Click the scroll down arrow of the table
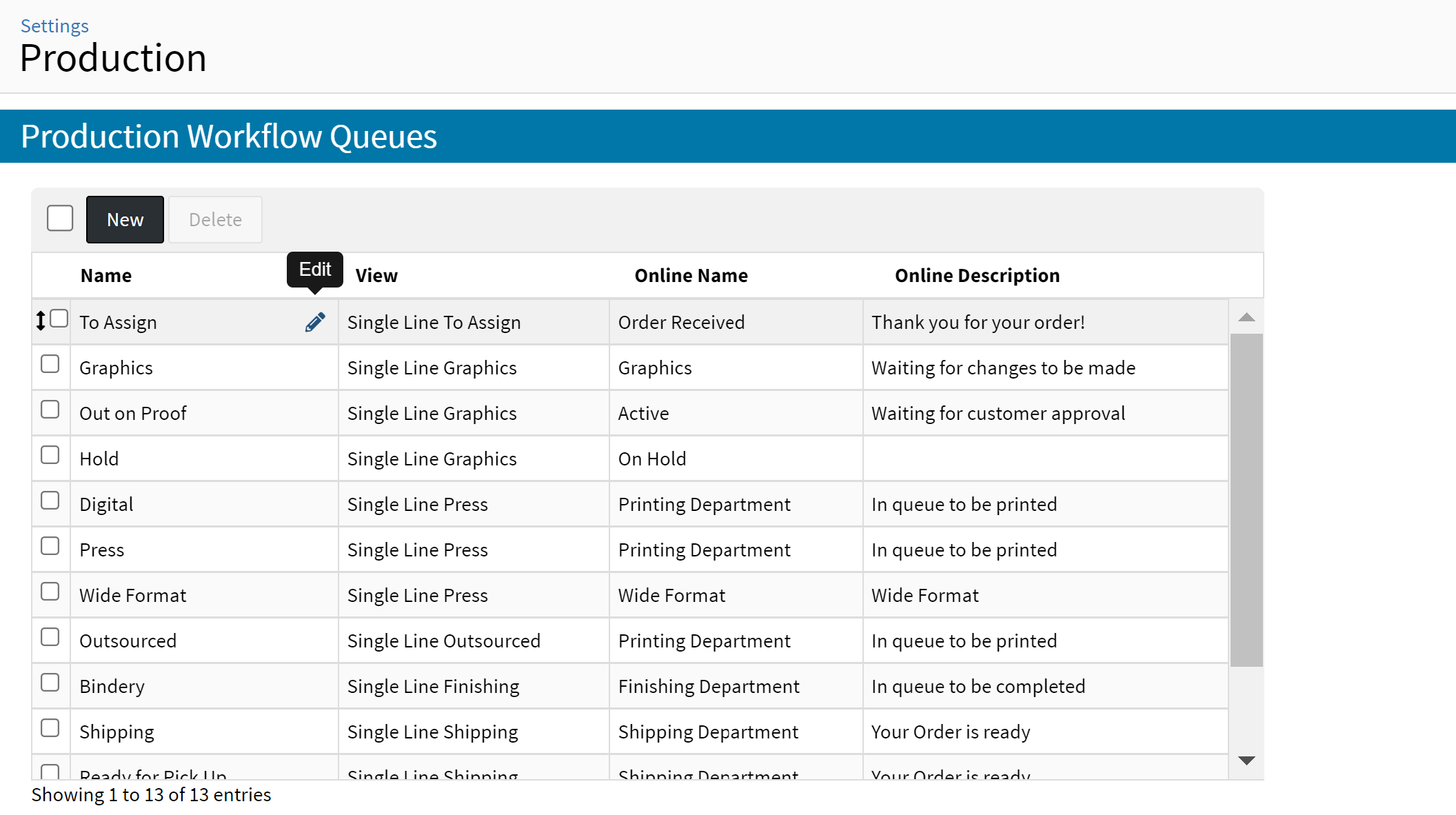This screenshot has height=815, width=1456. tap(1246, 761)
